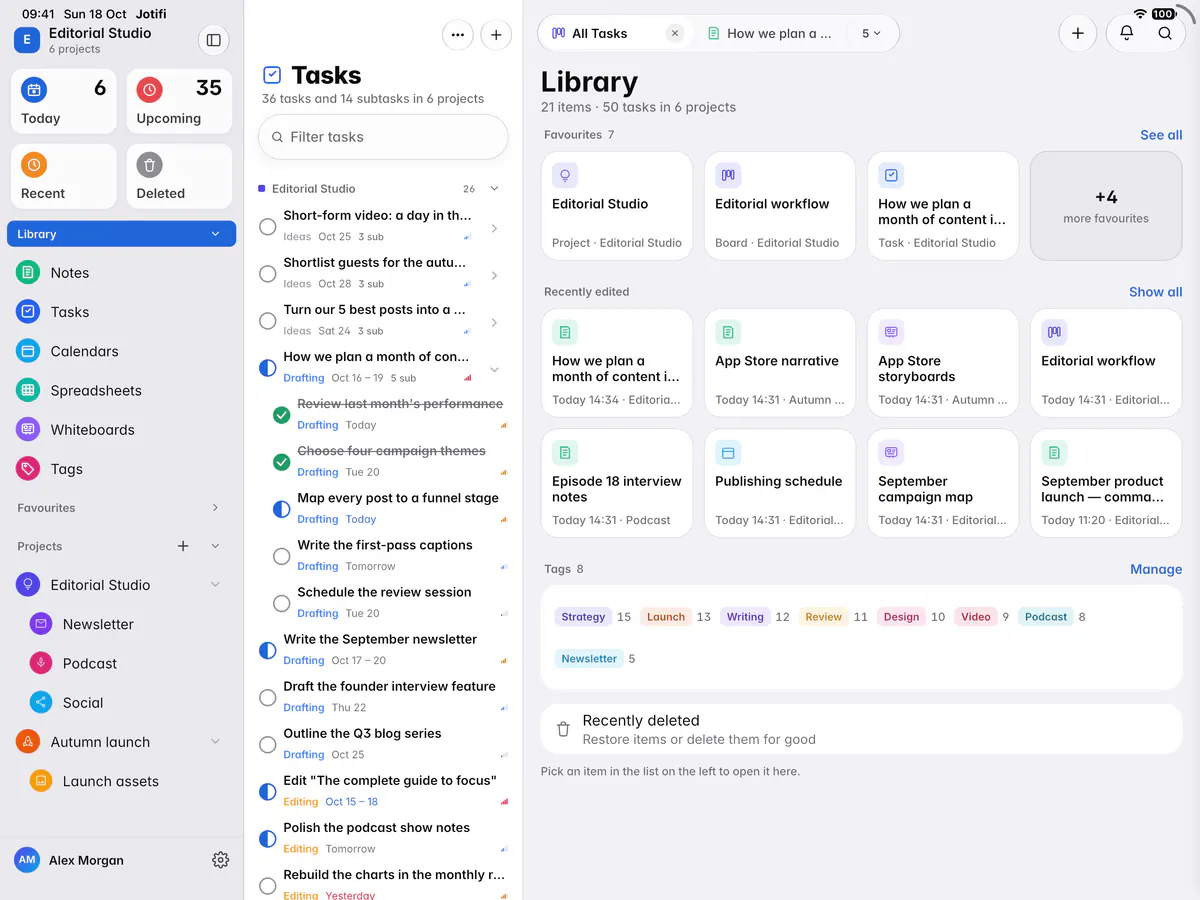Viewport: 1200px width, 900px height.
Task: Switch to the How we plan a tab
Action: [770, 33]
